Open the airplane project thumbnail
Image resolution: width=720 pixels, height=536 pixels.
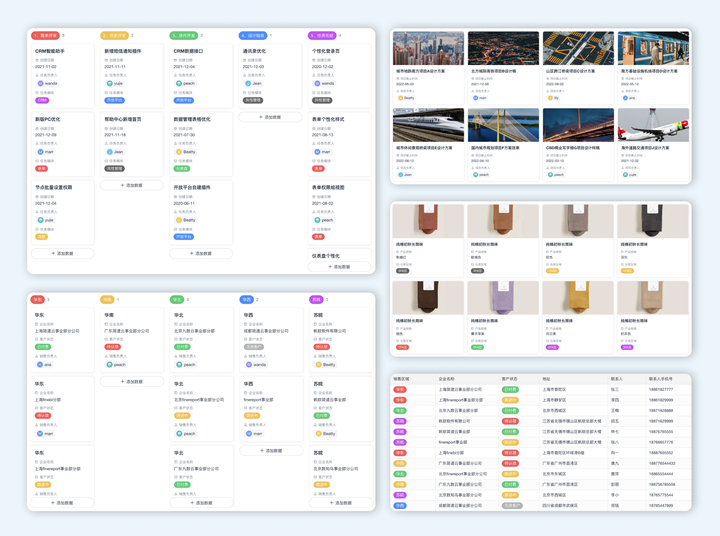653,125
